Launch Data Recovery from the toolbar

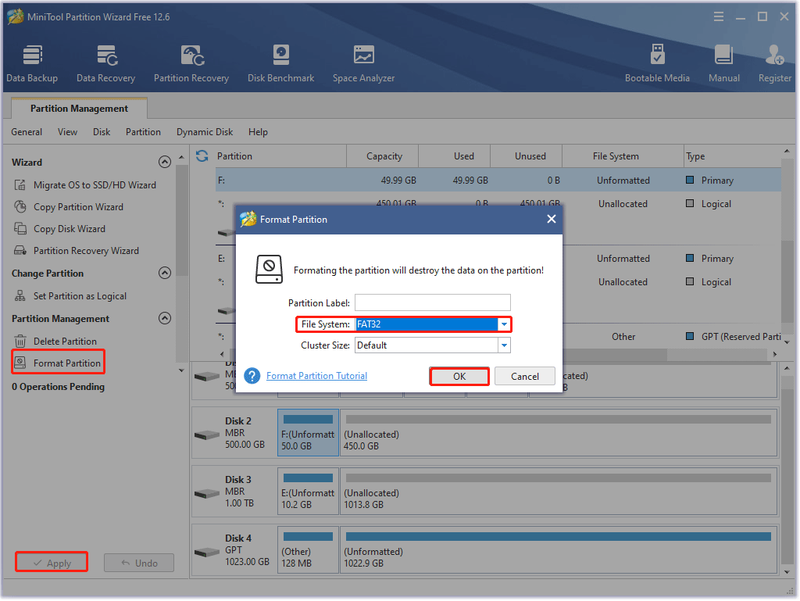click(106, 63)
